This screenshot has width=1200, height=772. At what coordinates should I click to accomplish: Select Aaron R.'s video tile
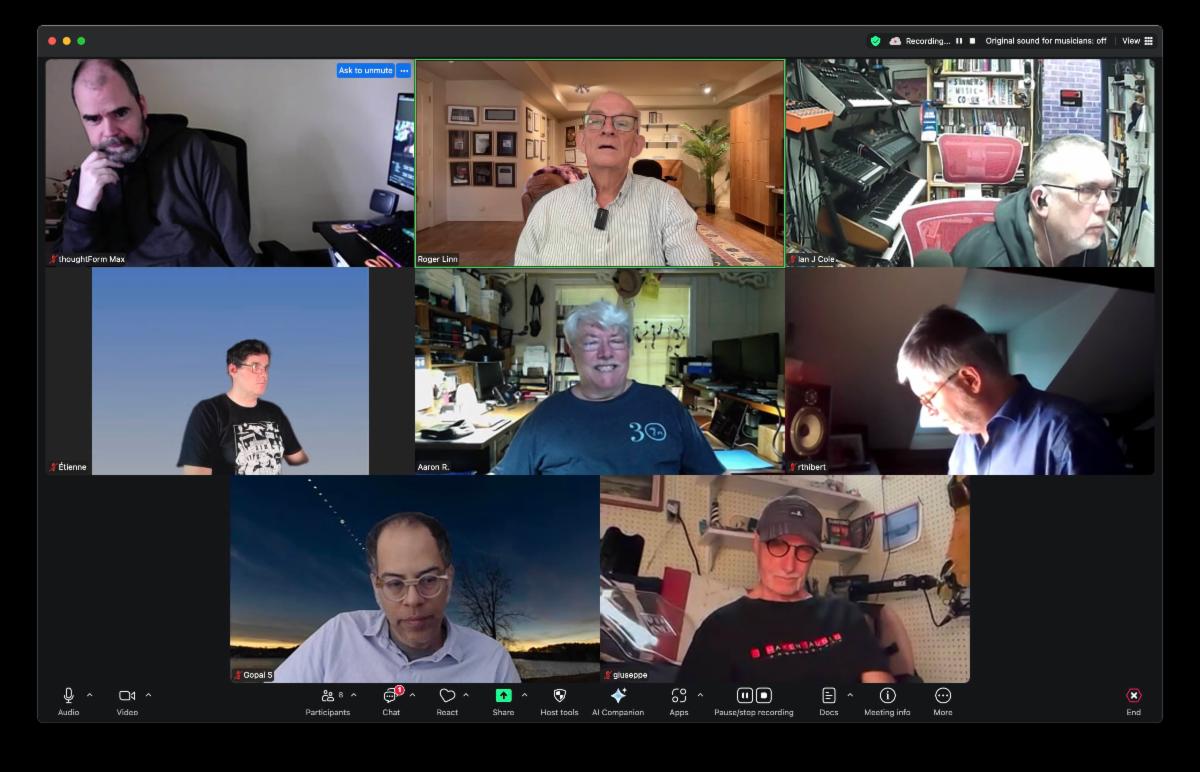(600, 371)
